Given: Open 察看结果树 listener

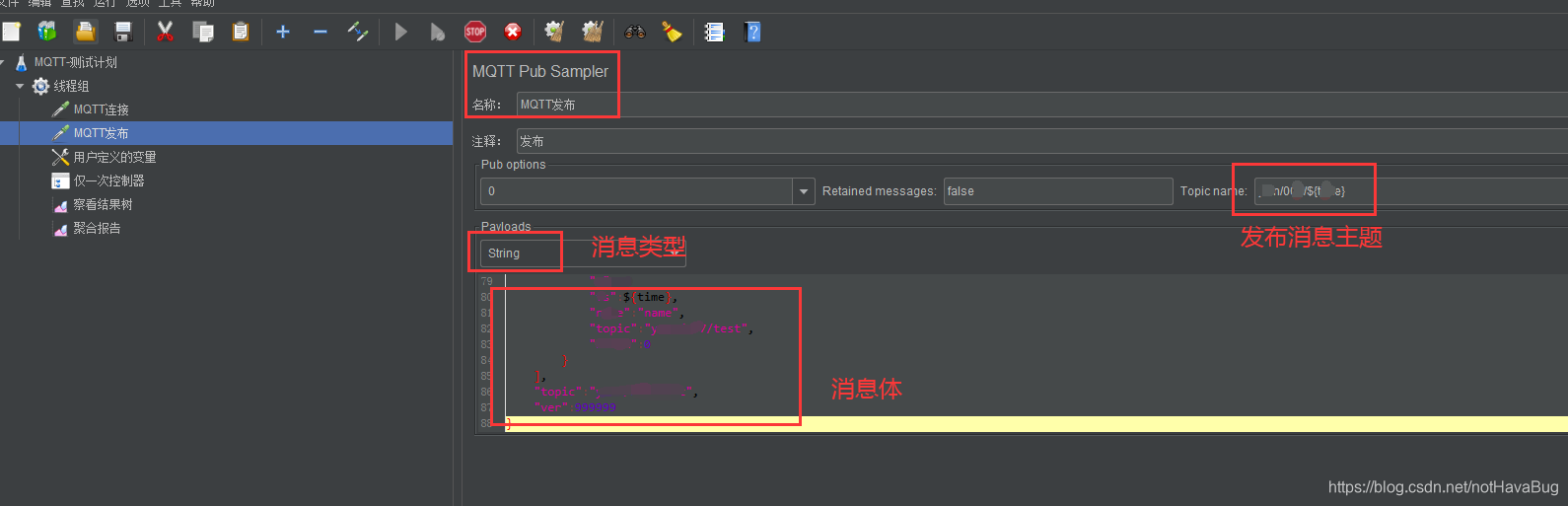Looking at the screenshot, I should [x=103, y=204].
